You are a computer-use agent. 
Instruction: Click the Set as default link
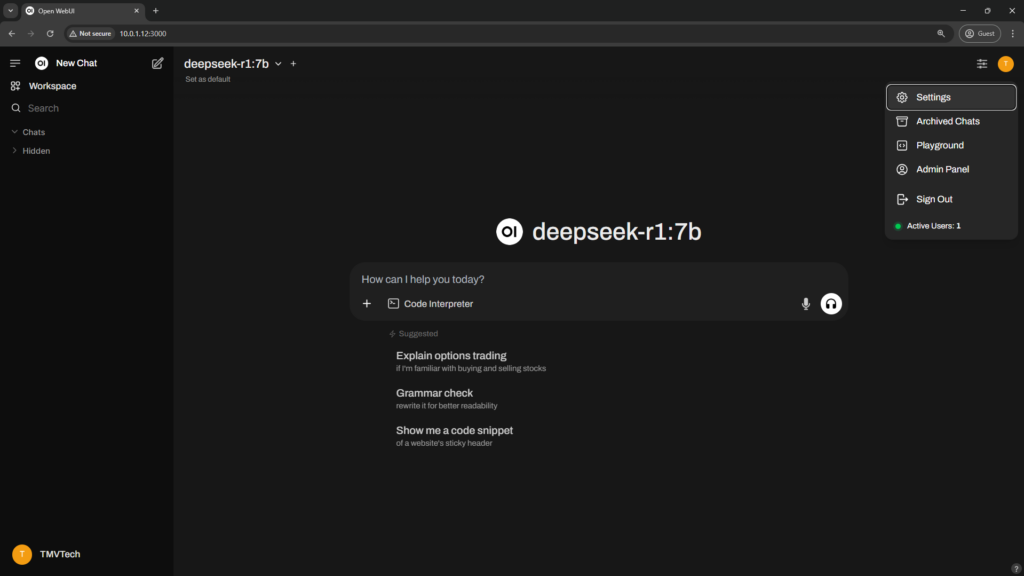point(207,79)
